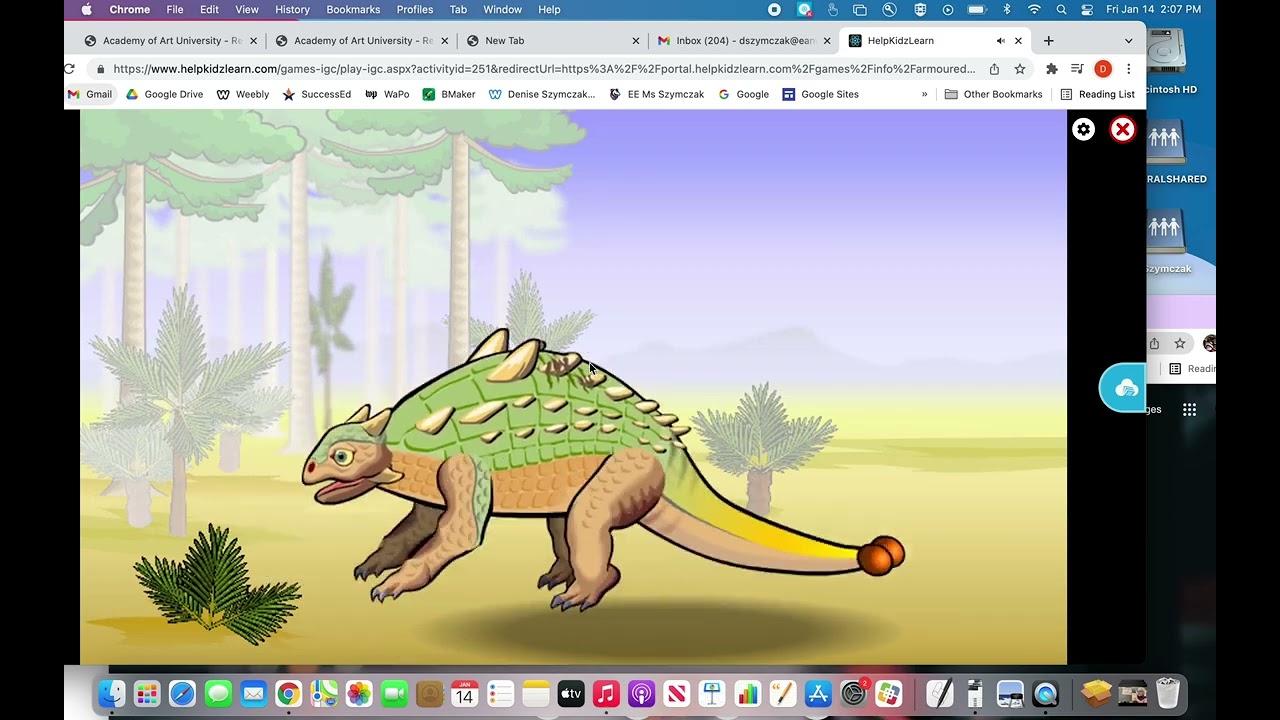Open the game settings gear icon

pos(1084,129)
